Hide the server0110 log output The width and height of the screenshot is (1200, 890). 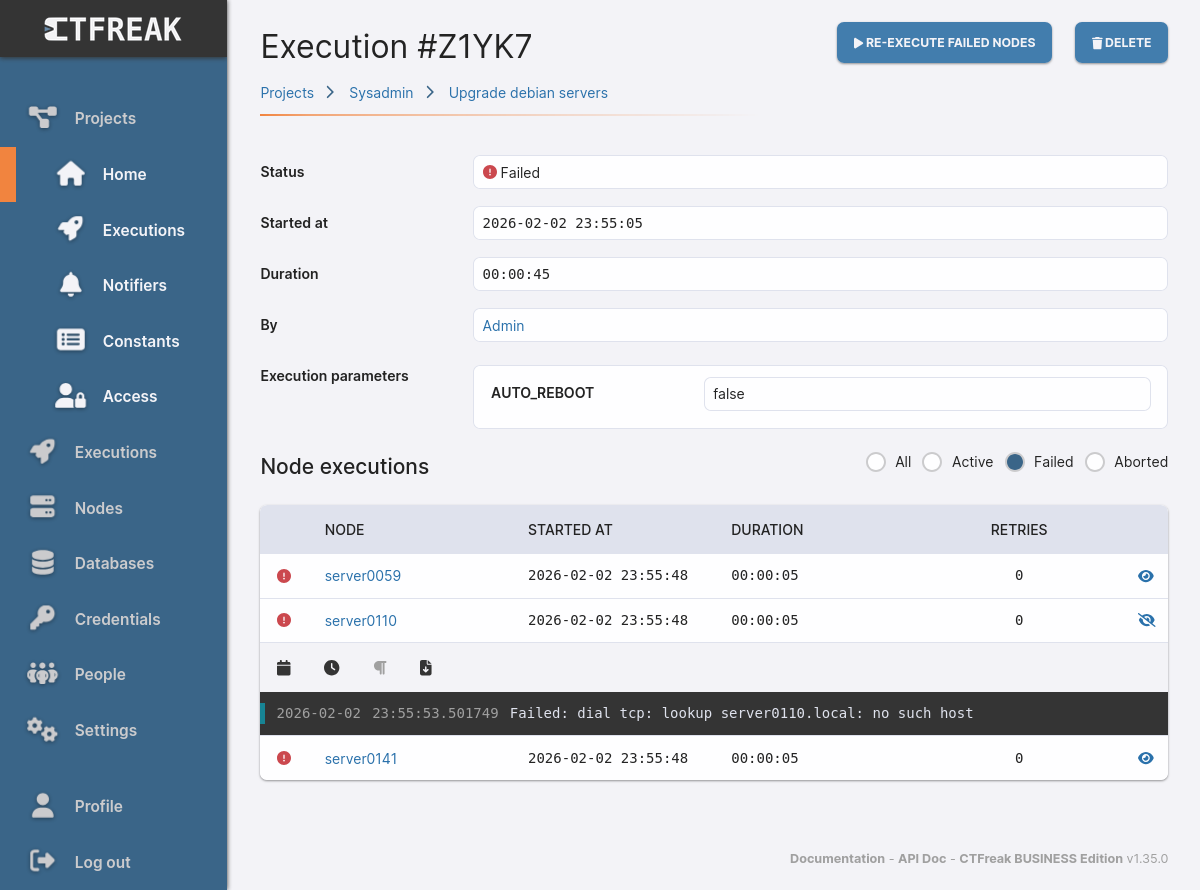[x=1146, y=620]
